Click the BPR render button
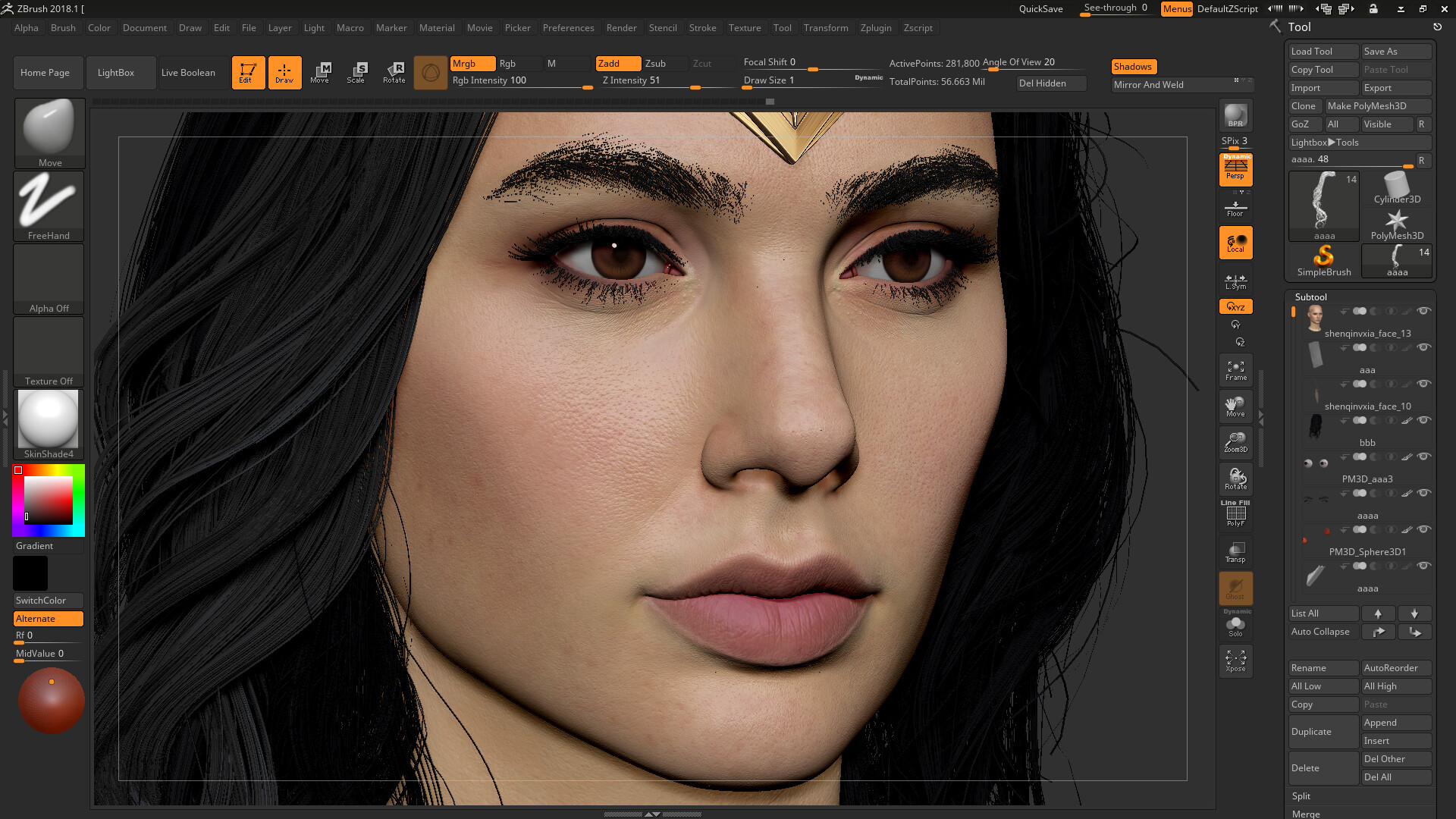Image resolution: width=1456 pixels, height=819 pixels. (1235, 115)
